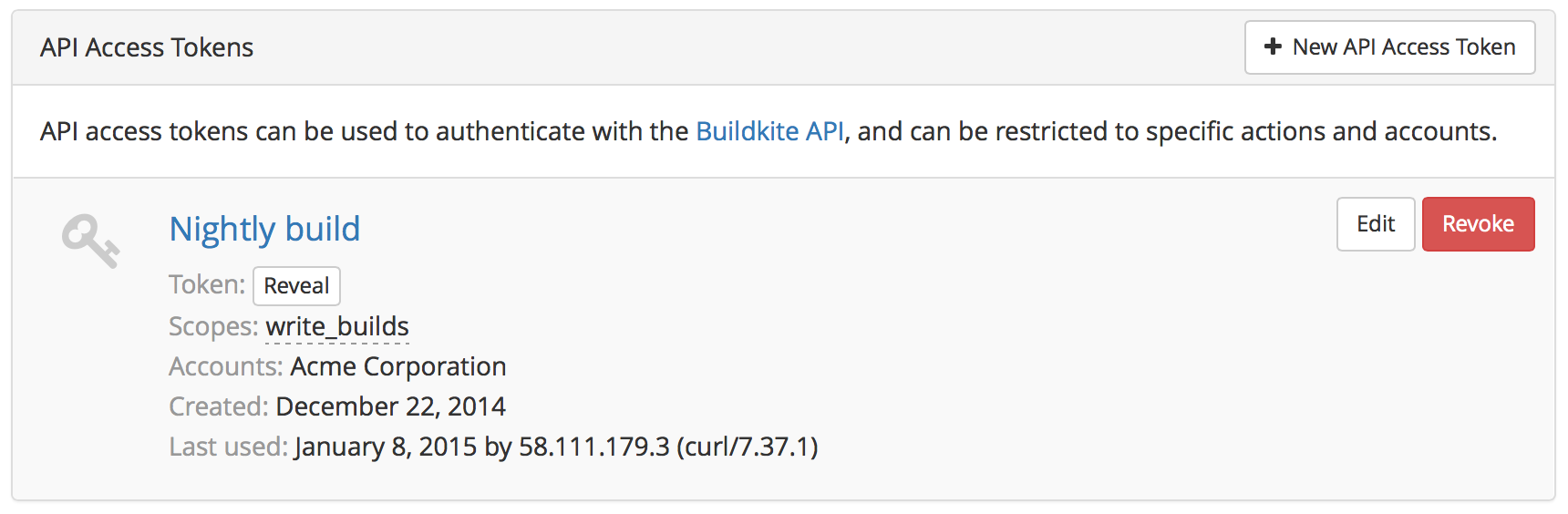
Task: Revoke the Nightly build token
Action: tap(1478, 224)
